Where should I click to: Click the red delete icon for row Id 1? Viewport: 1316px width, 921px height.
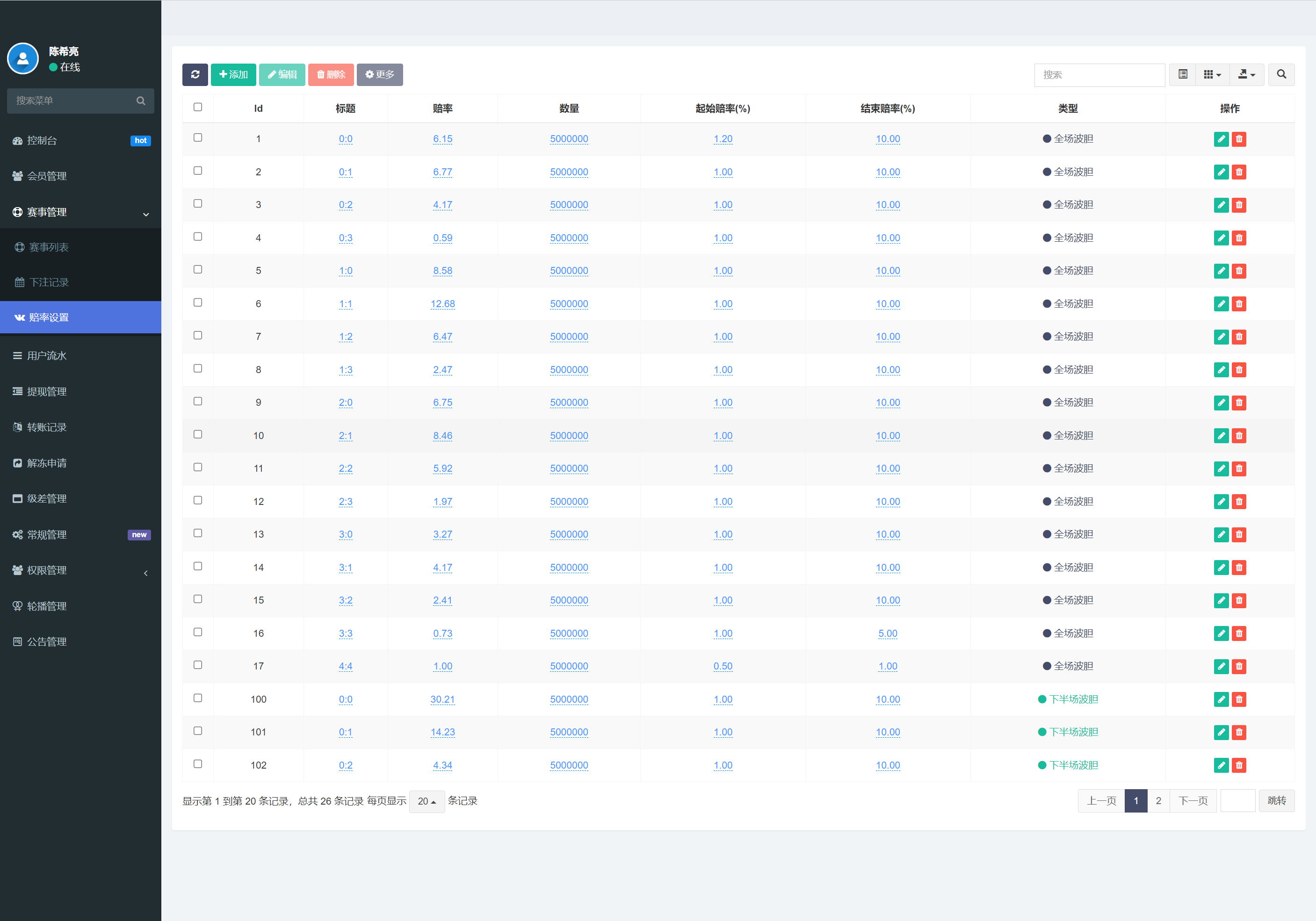click(1239, 139)
